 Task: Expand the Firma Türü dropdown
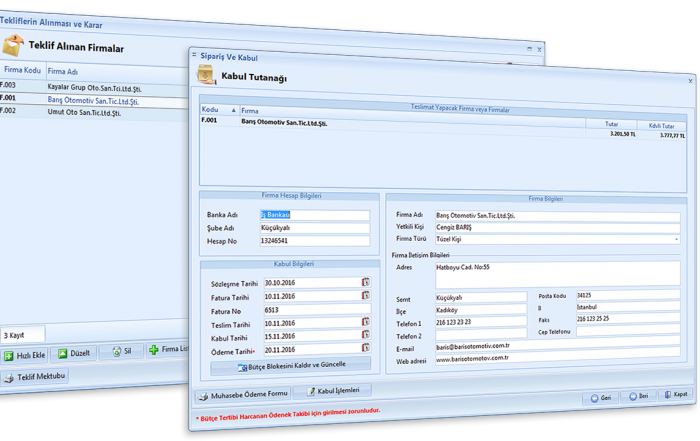[677, 240]
